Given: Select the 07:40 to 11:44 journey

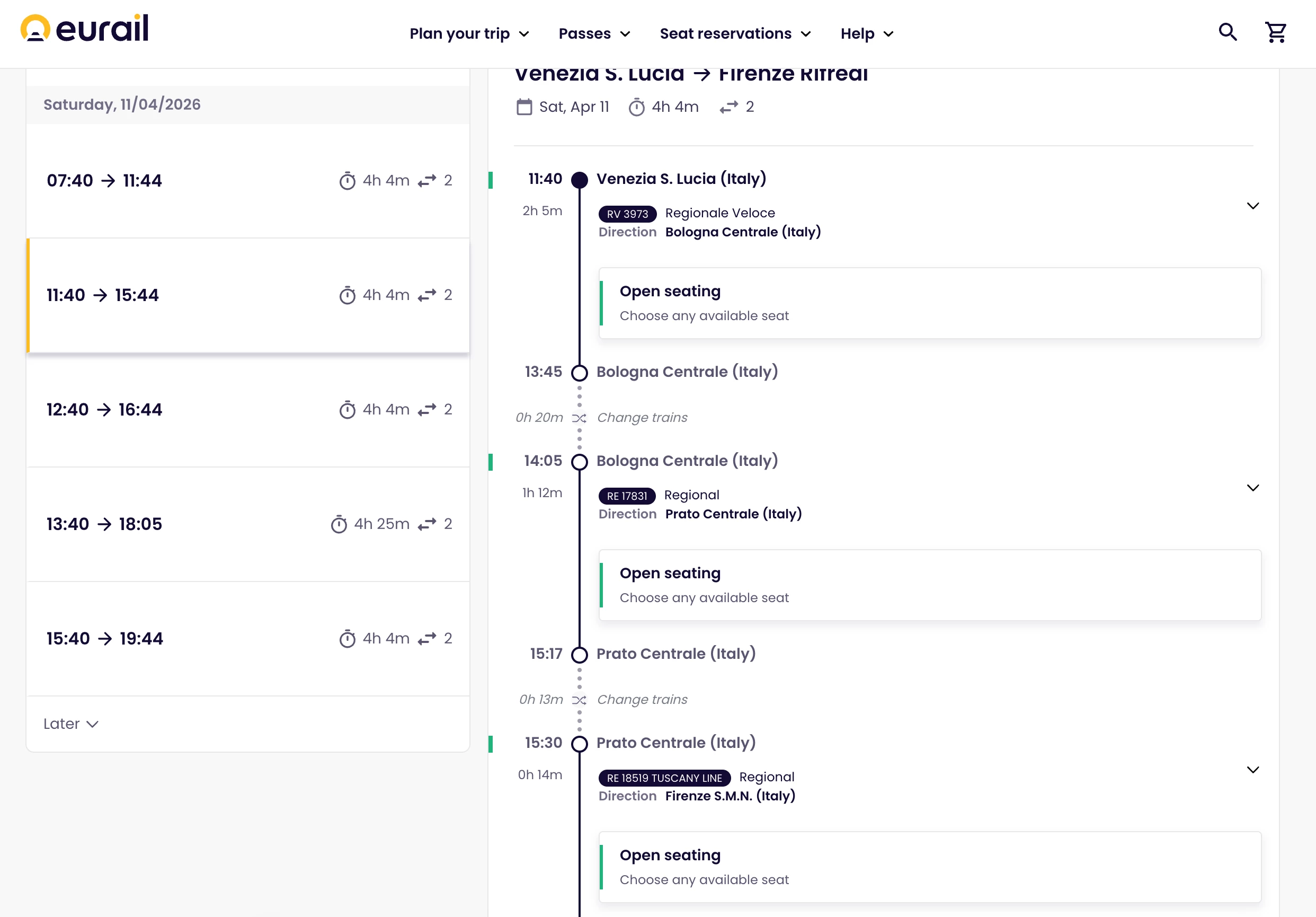Looking at the screenshot, I should [x=248, y=181].
